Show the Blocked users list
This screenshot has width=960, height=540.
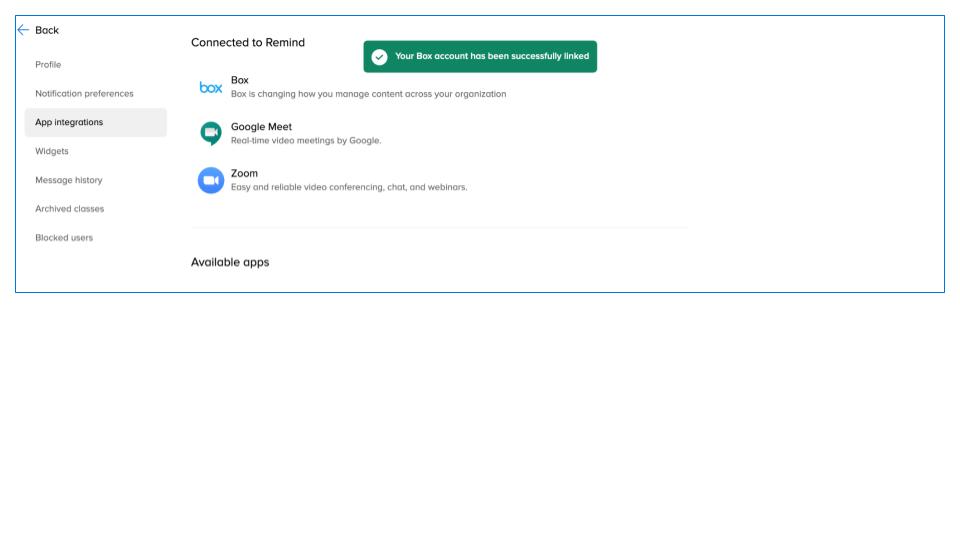tap(64, 238)
